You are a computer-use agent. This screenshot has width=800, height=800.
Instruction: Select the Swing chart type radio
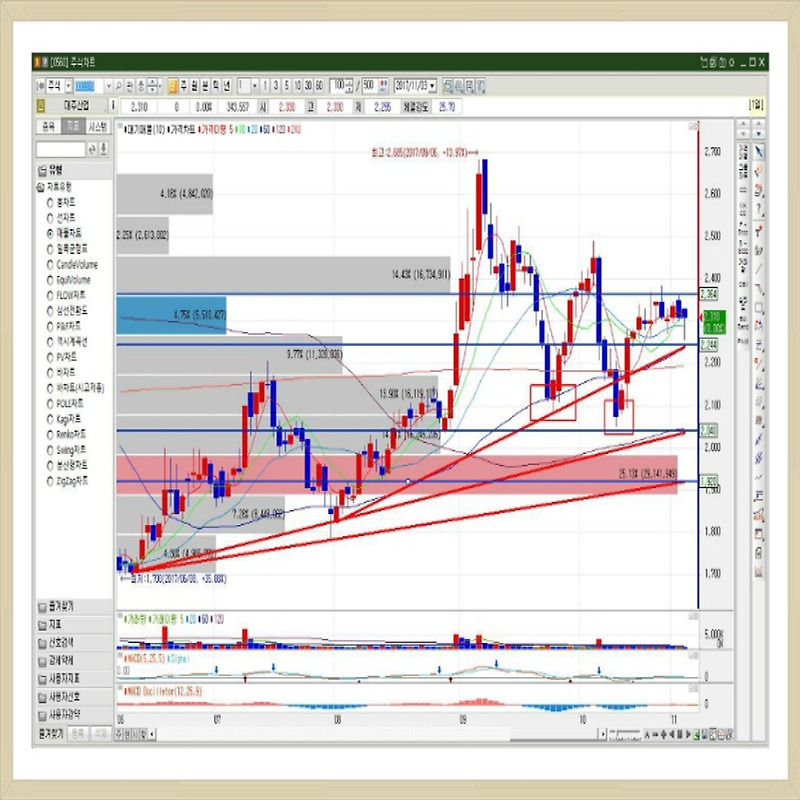[x=50, y=451]
